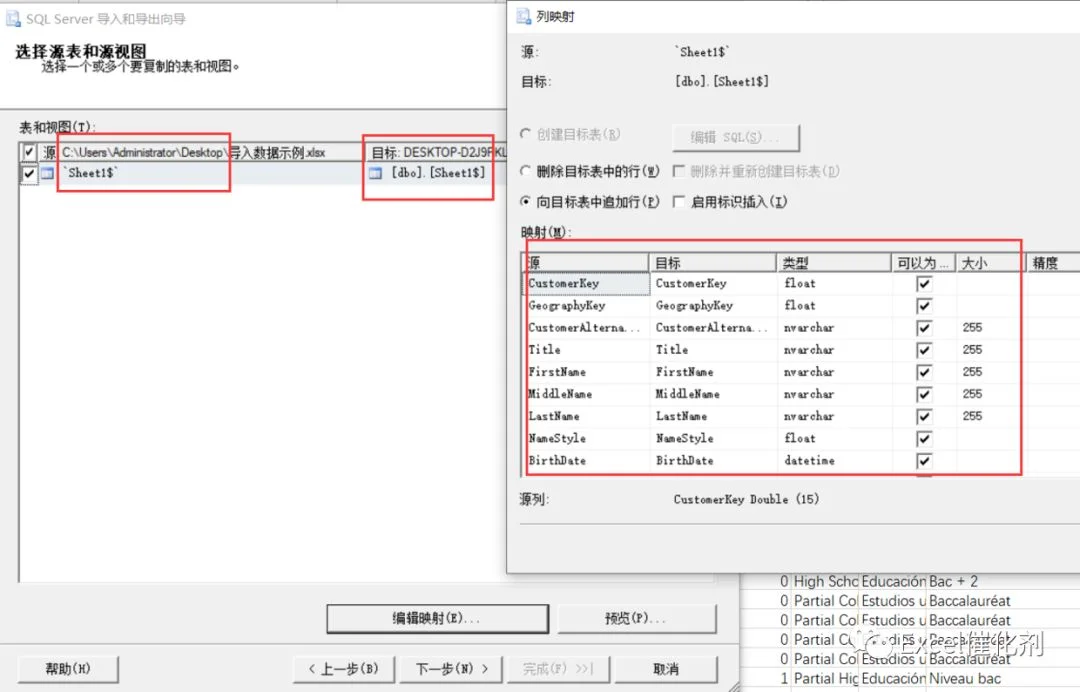Click the 大小 column header in mapping grid
Image resolution: width=1080 pixels, height=692 pixels.
pos(990,262)
